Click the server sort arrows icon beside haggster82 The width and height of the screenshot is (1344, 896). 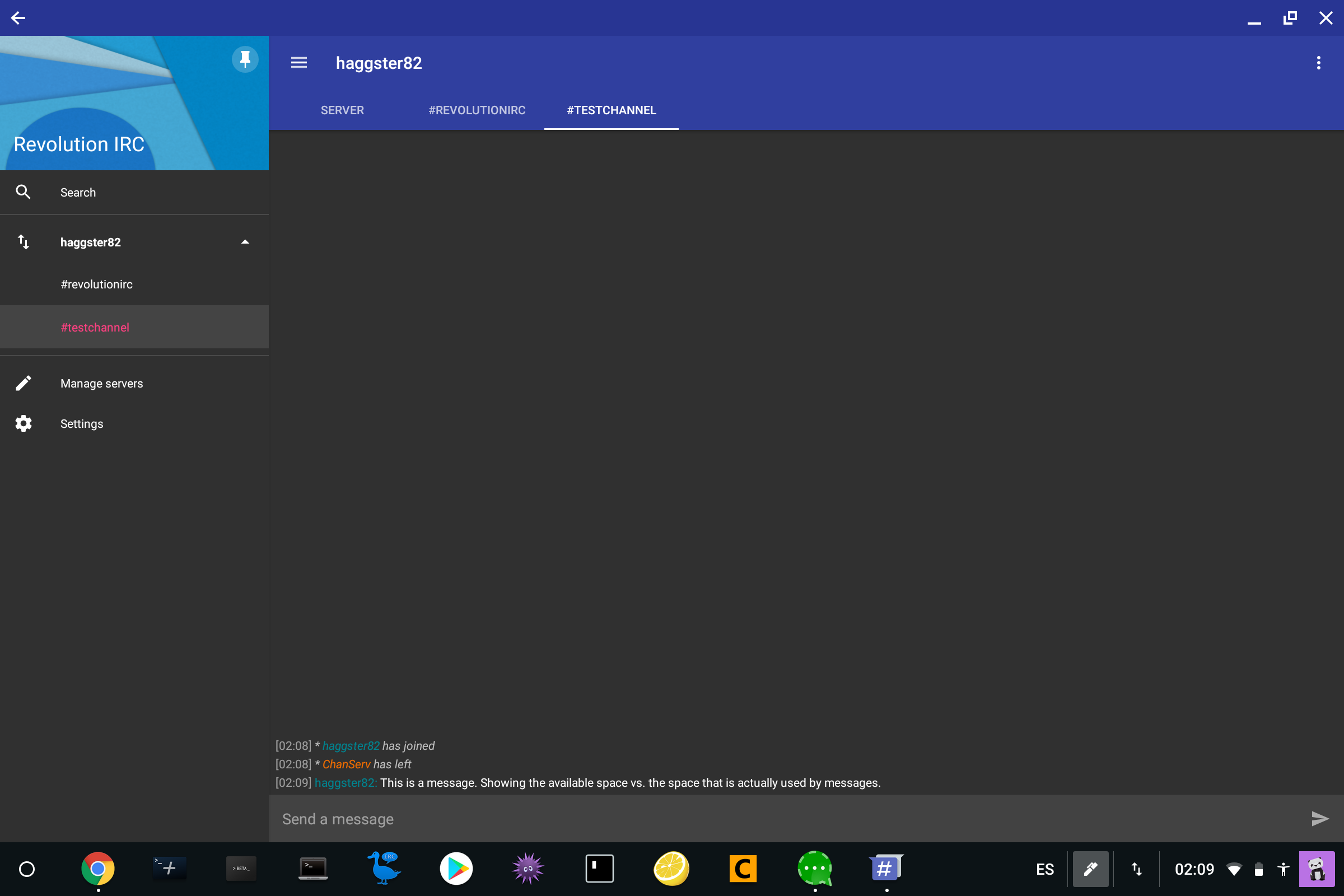[24, 242]
